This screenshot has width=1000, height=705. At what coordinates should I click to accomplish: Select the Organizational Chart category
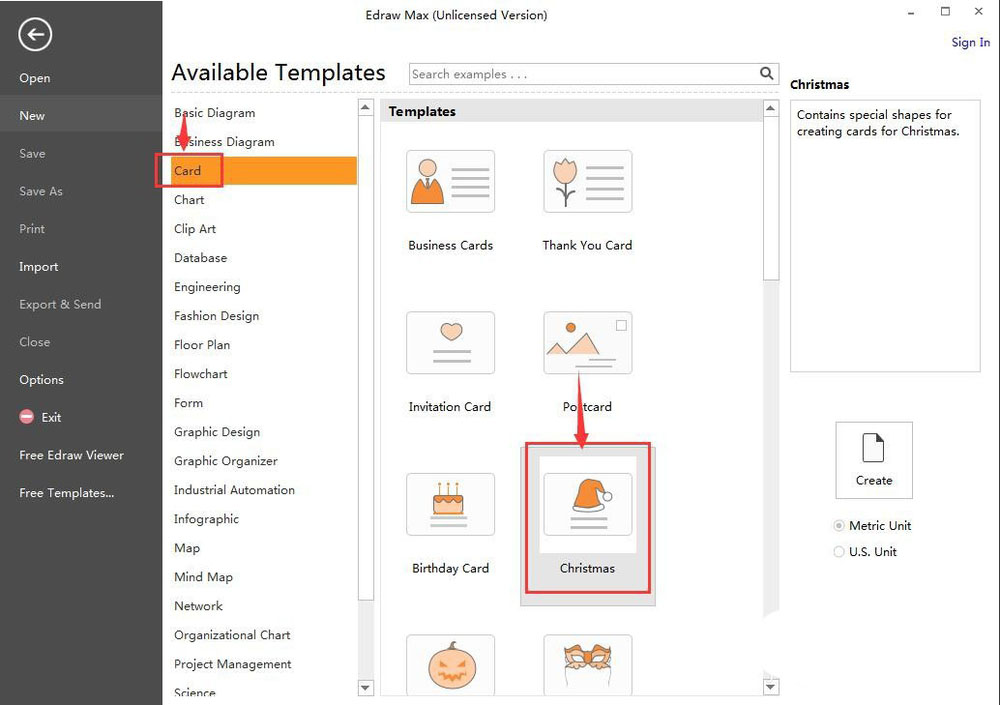(232, 635)
